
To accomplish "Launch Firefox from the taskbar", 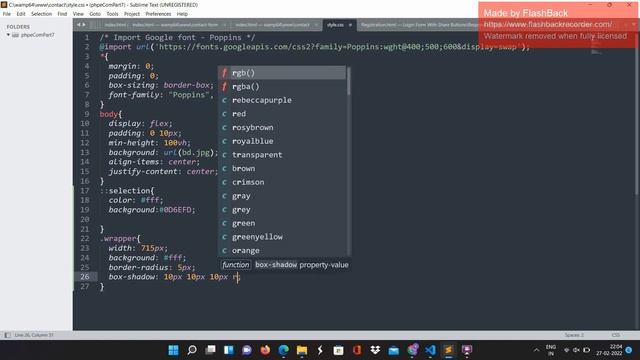I will tap(265, 350).
